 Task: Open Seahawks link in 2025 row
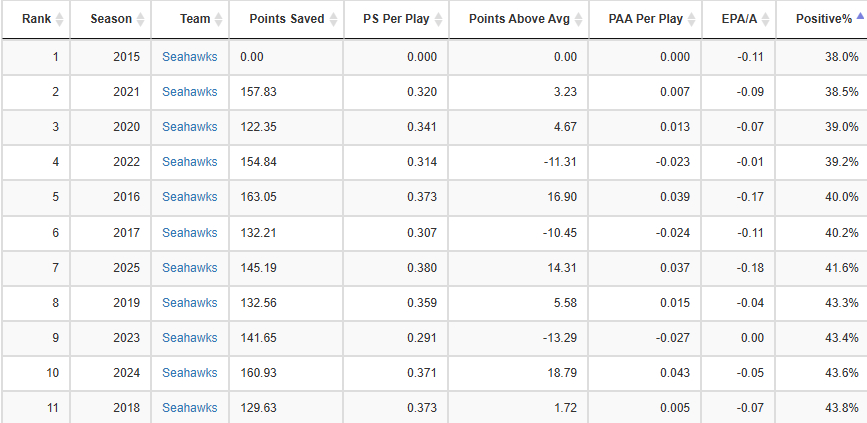tap(189, 268)
